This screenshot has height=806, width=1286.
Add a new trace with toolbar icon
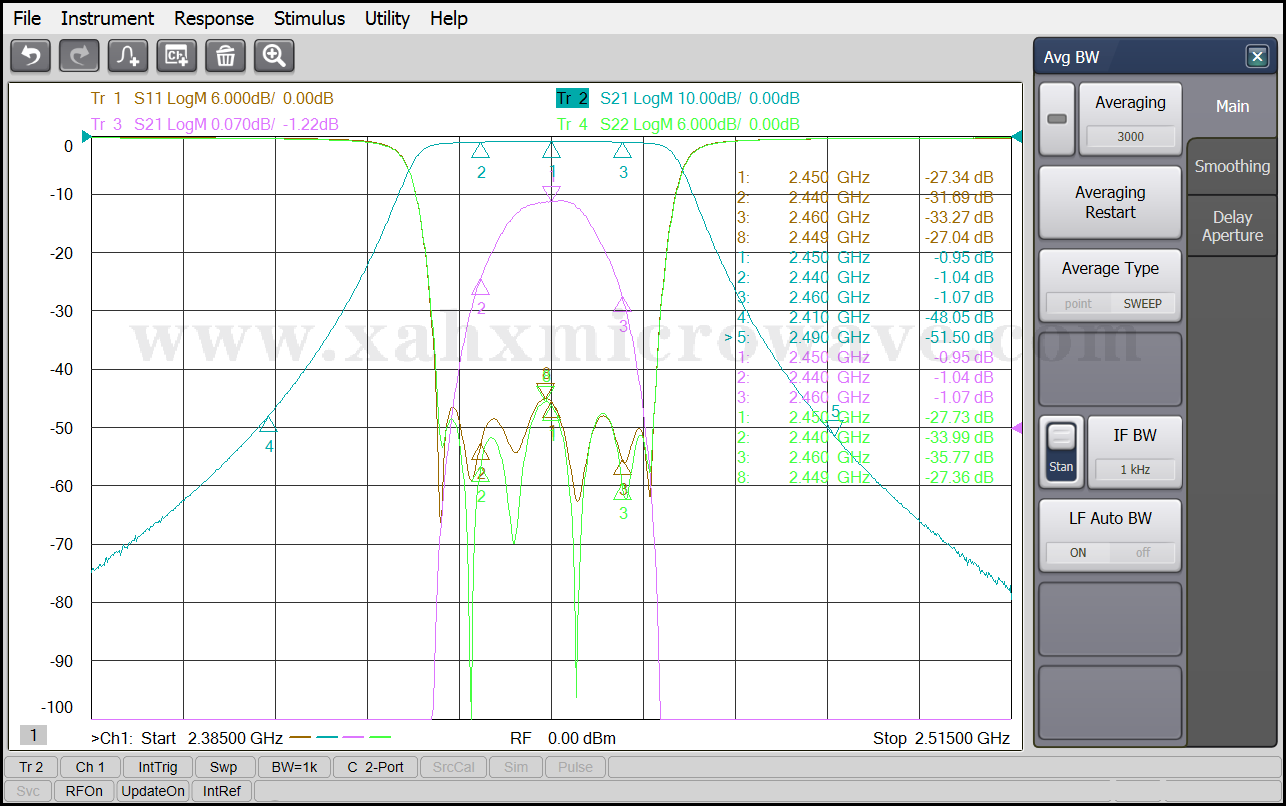[128, 56]
